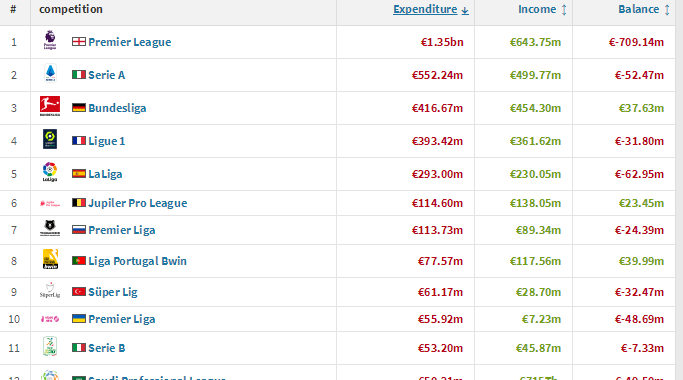Image resolution: width=683 pixels, height=380 pixels.
Task: Sort table by Balance column
Action: tap(644, 9)
